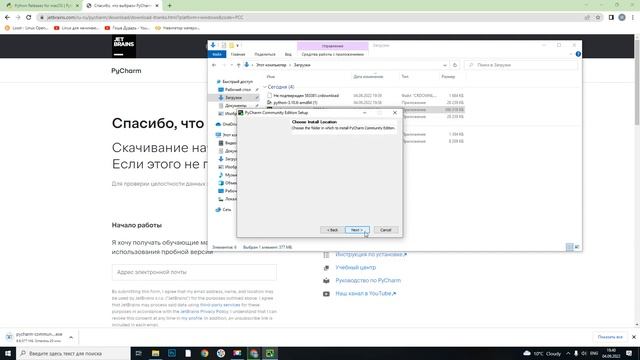Open the PyCharm installer taskbar icon
640x360 pixels.
click(270, 353)
